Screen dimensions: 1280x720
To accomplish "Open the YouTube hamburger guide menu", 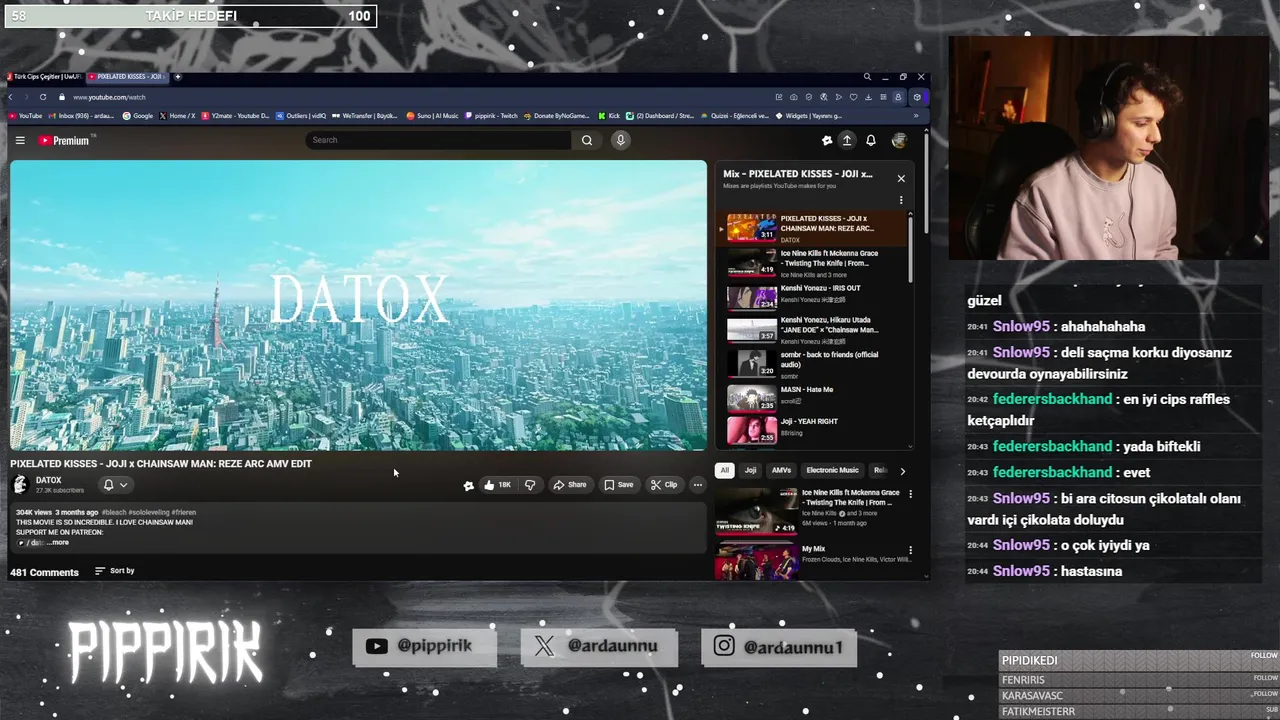I will (20, 140).
